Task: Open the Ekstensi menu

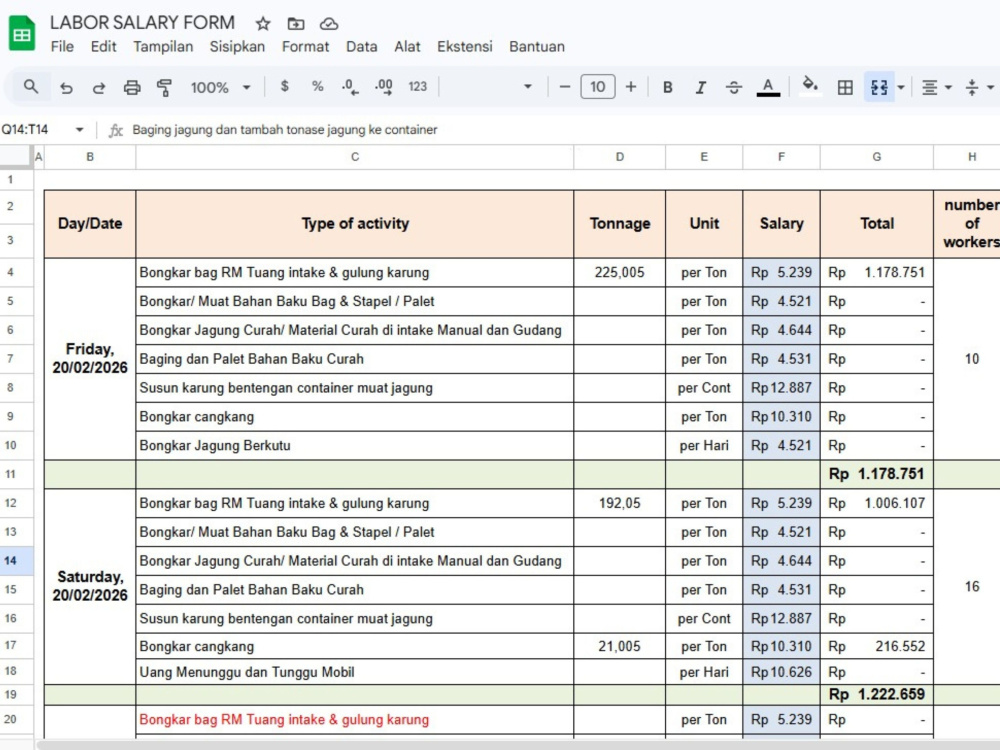Action: coord(465,47)
